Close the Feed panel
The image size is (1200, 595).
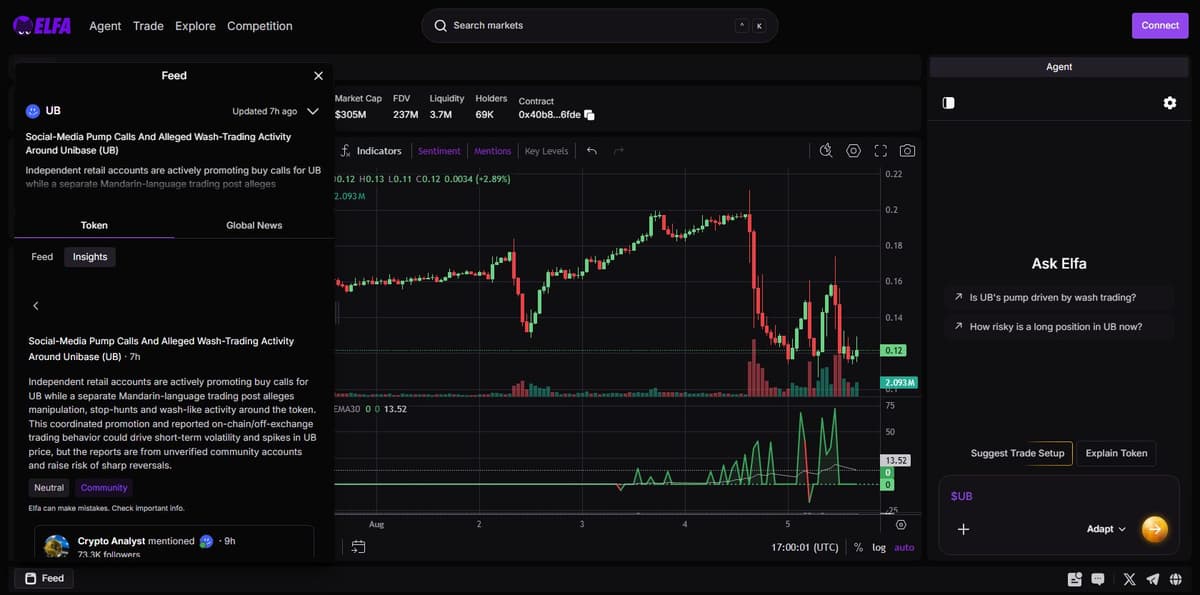(318, 76)
